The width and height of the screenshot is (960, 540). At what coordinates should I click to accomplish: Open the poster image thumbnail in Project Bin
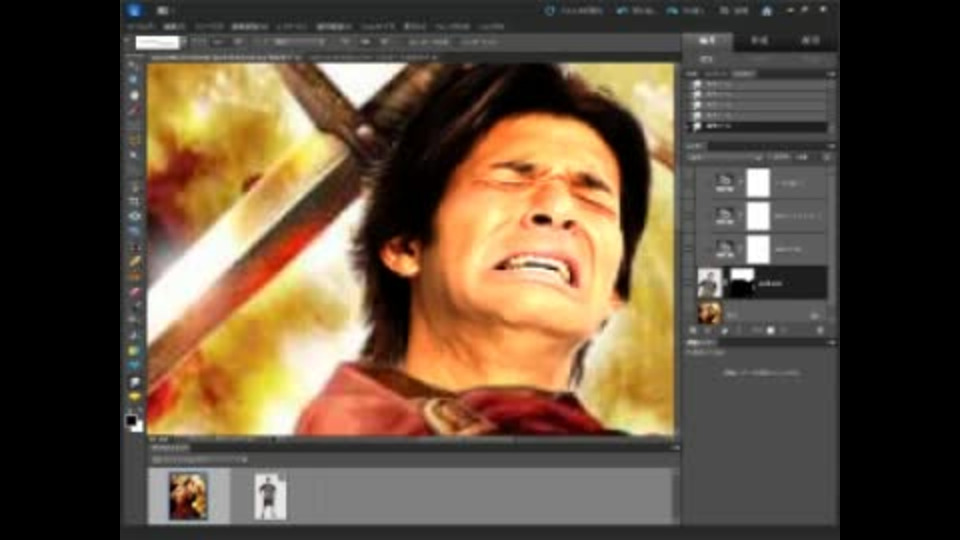click(x=188, y=496)
